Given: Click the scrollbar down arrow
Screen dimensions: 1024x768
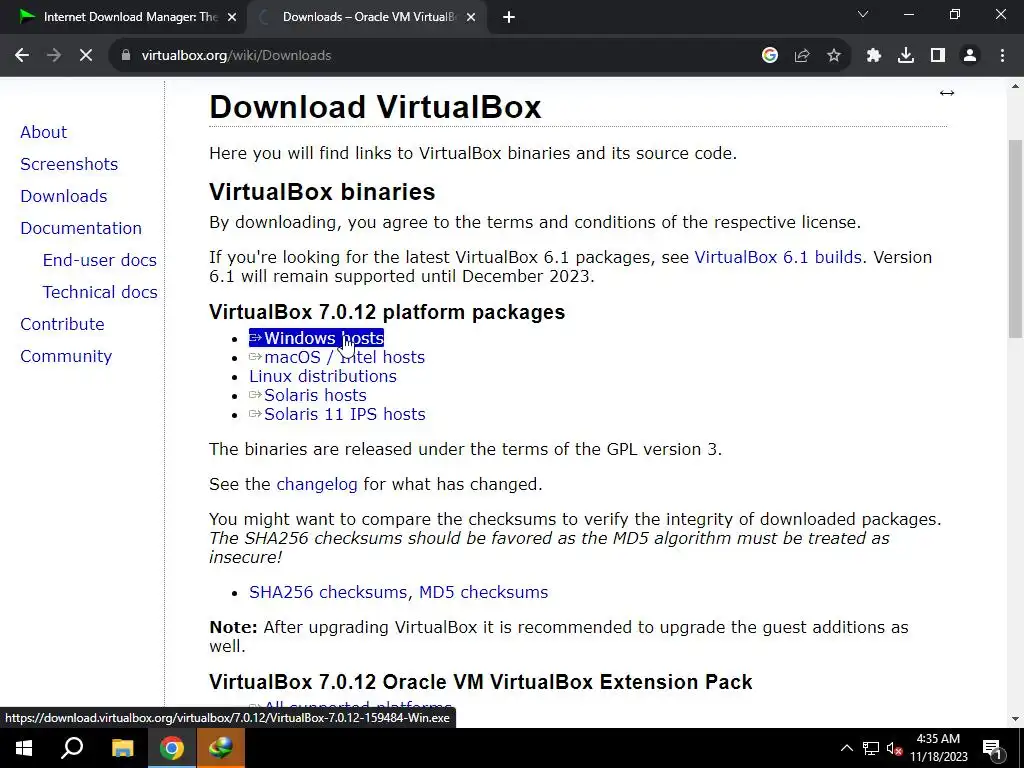Looking at the screenshot, I should 1015,719.
